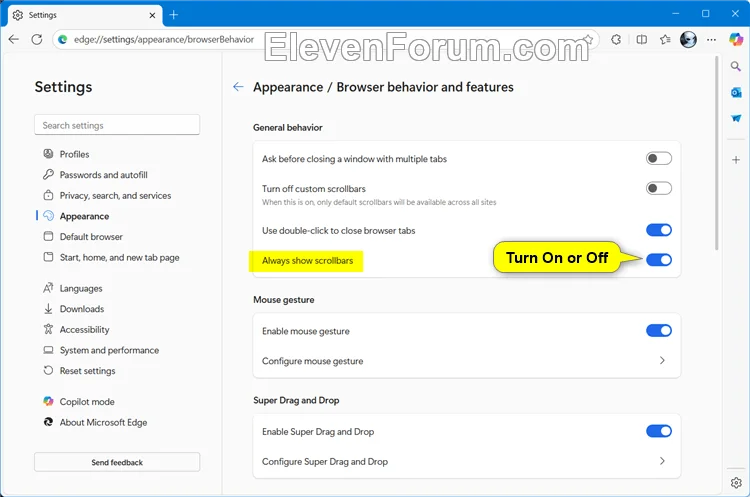This screenshot has width=750, height=497.
Task: Click the Edge icon in address bar
Action: 63,39
